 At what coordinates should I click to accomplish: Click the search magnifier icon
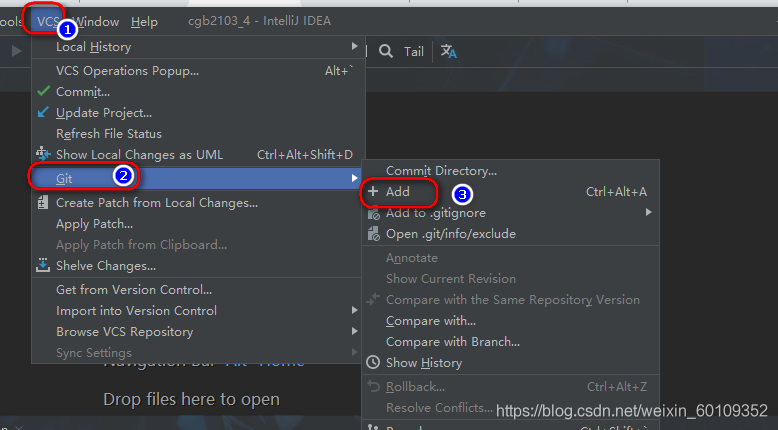[386, 51]
